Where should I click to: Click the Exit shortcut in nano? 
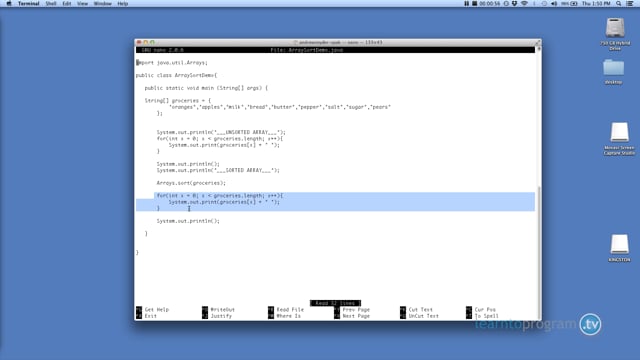pyautogui.click(x=146, y=316)
